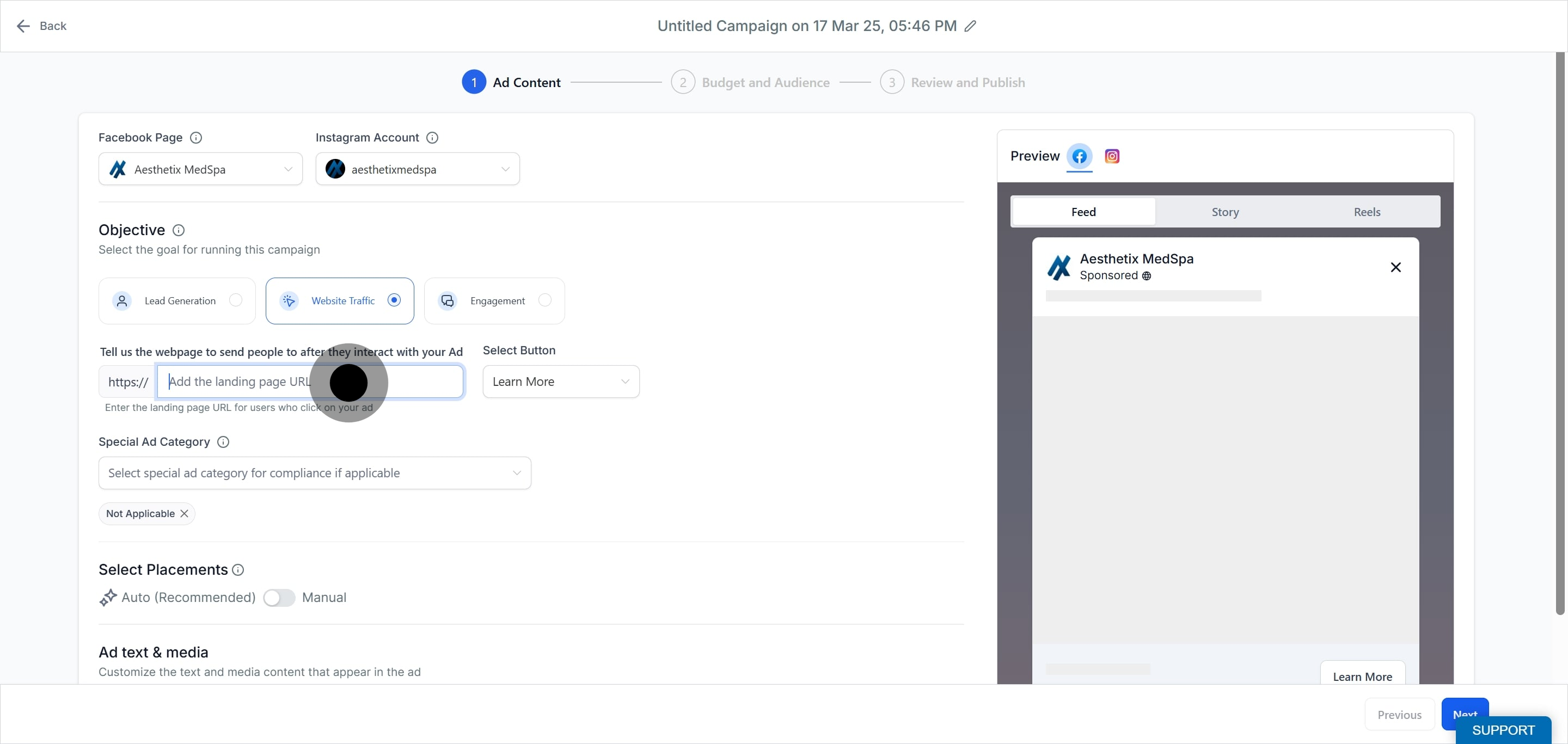Expand the Learn More button dropdown
The width and height of the screenshot is (1568, 744).
pos(561,382)
